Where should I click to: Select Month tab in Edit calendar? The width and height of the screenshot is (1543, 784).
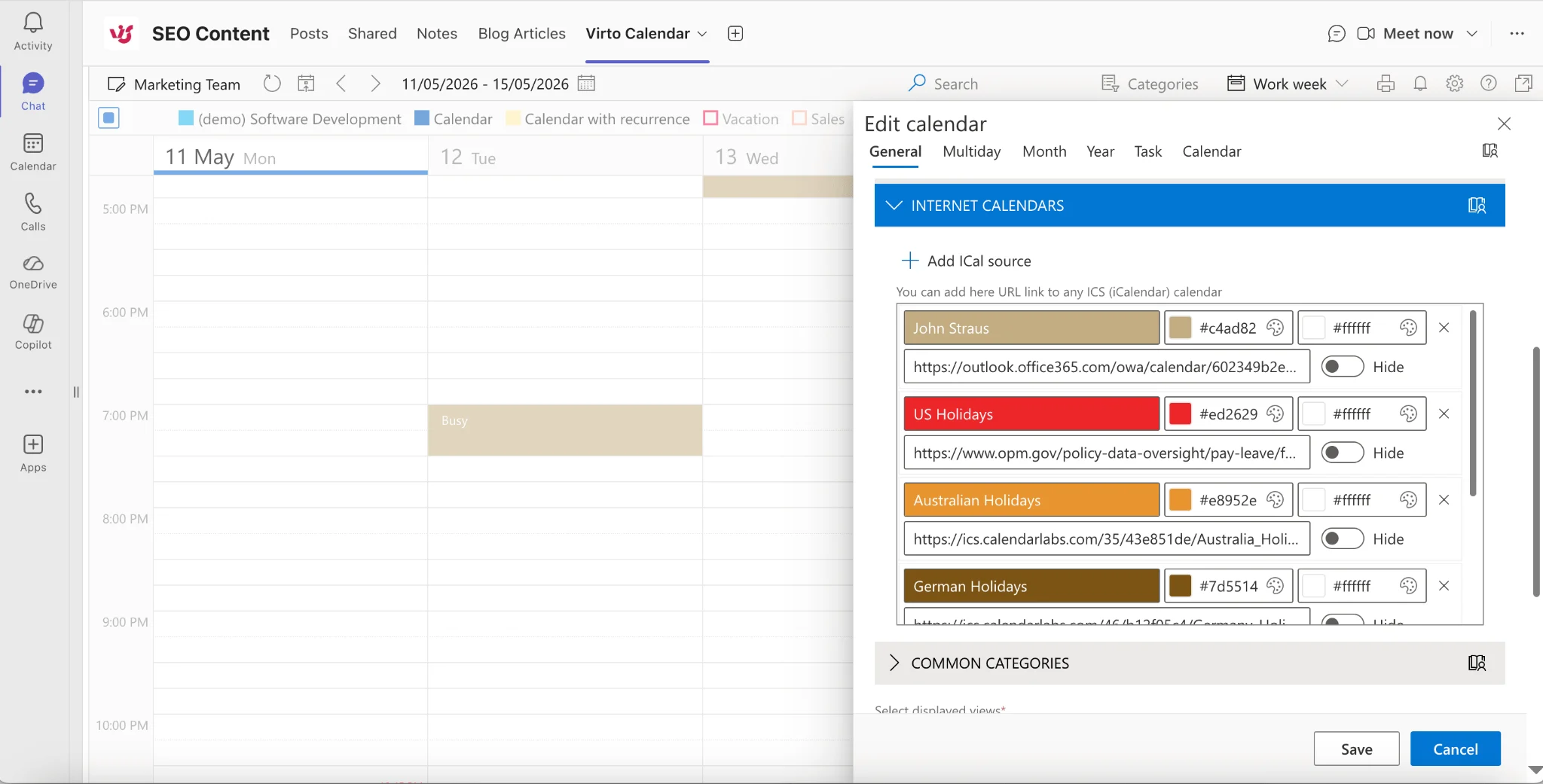(1044, 151)
